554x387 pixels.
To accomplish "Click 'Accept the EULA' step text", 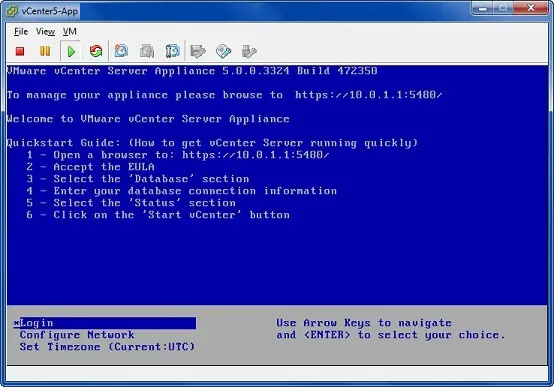I will click(x=104, y=167).
